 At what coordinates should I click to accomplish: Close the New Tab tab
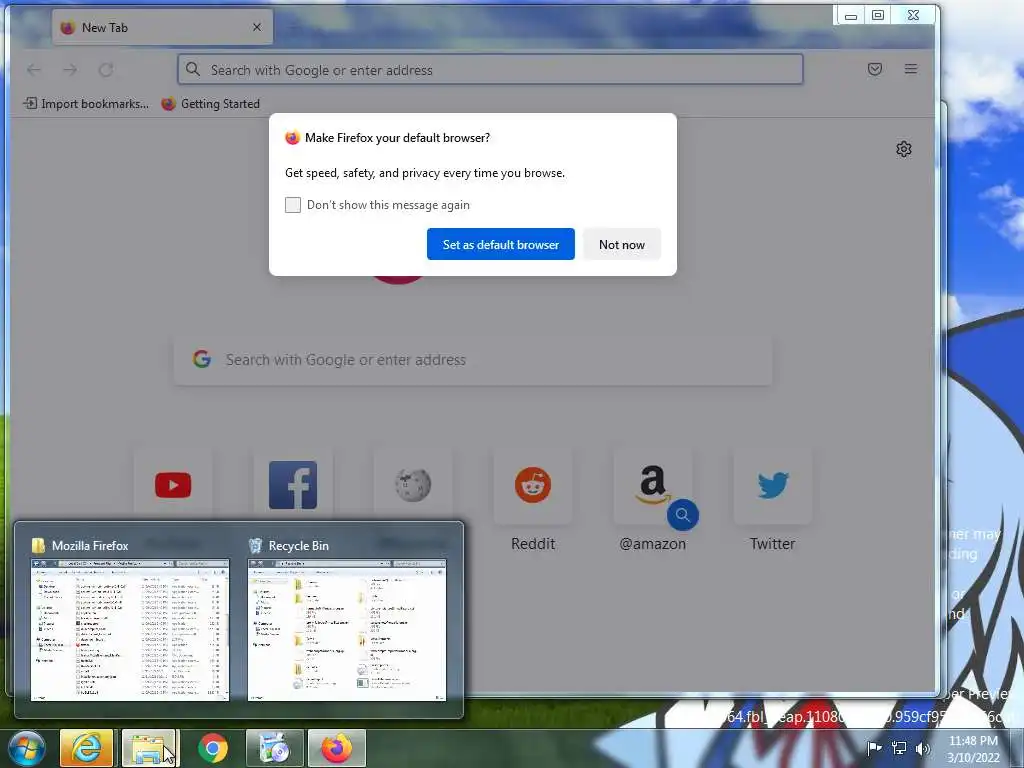click(x=257, y=27)
